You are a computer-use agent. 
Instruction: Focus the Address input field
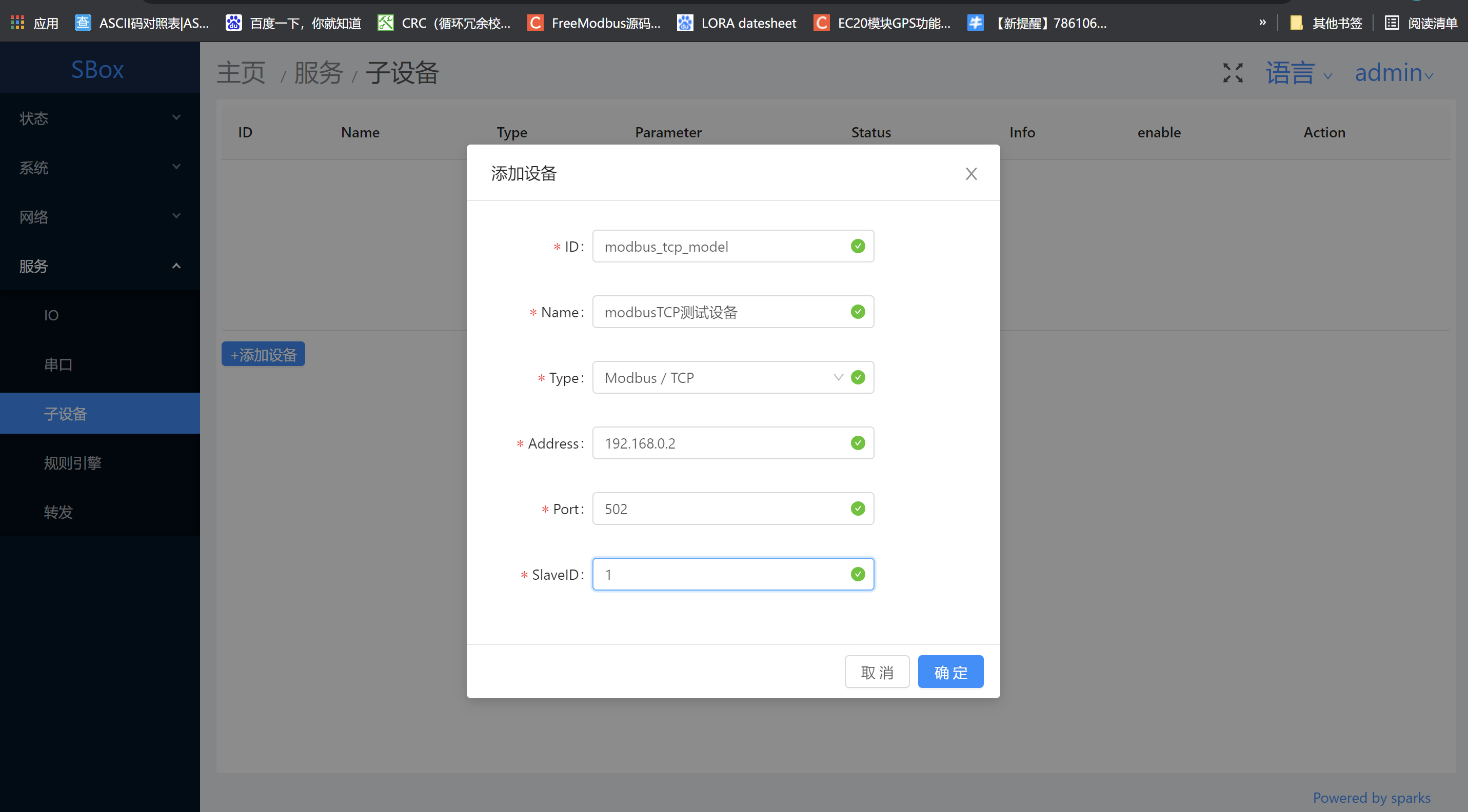733,443
